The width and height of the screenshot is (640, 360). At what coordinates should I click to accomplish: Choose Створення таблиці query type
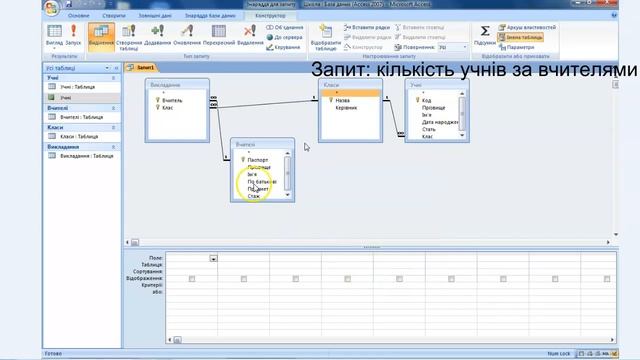pos(129,38)
